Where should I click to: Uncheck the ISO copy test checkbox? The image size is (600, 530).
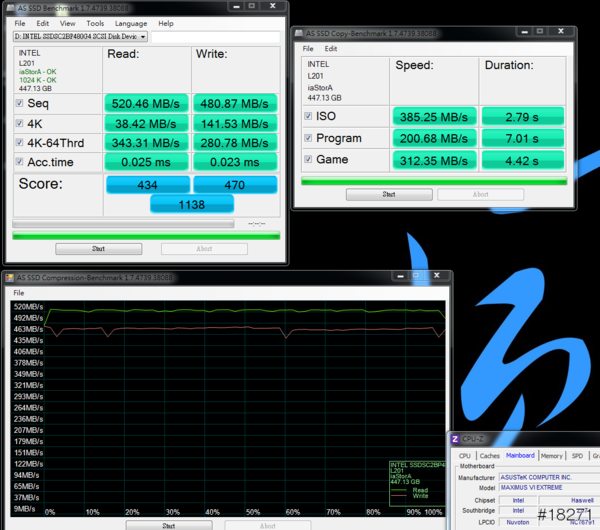[x=308, y=116]
